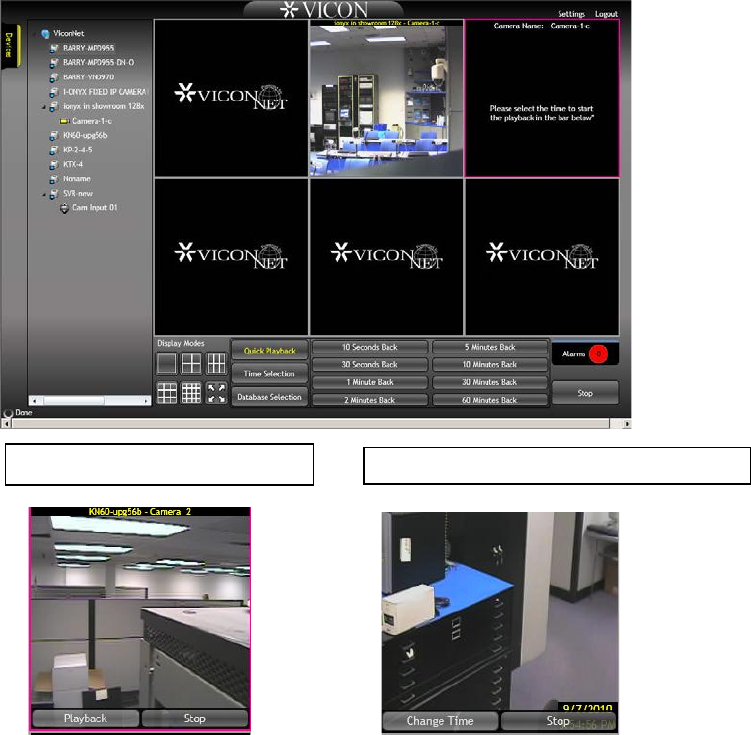Select BARRY-VN0970 in device tree
This screenshot has width=751, height=735.
click(89, 77)
